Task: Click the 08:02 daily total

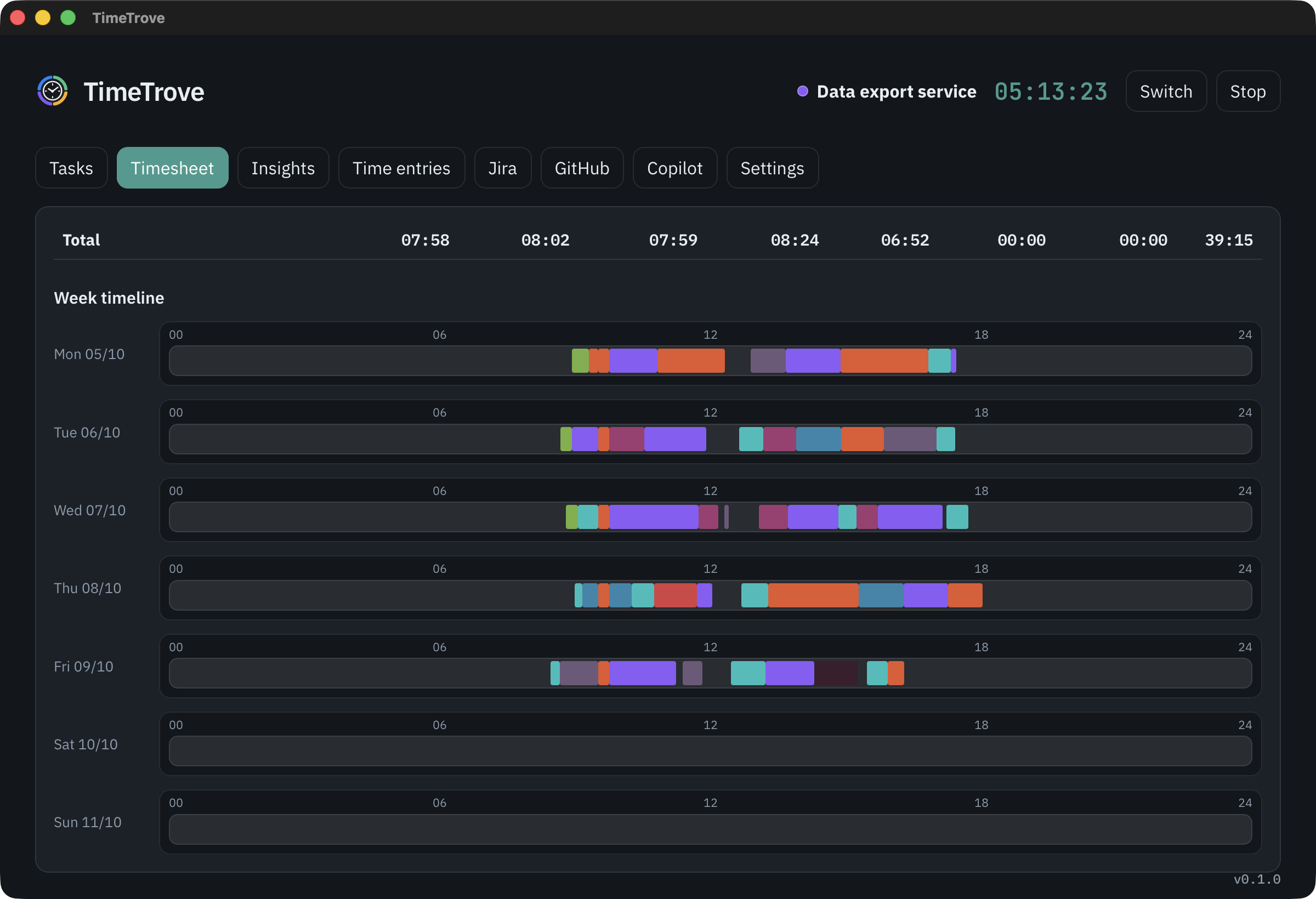Action: (545, 240)
